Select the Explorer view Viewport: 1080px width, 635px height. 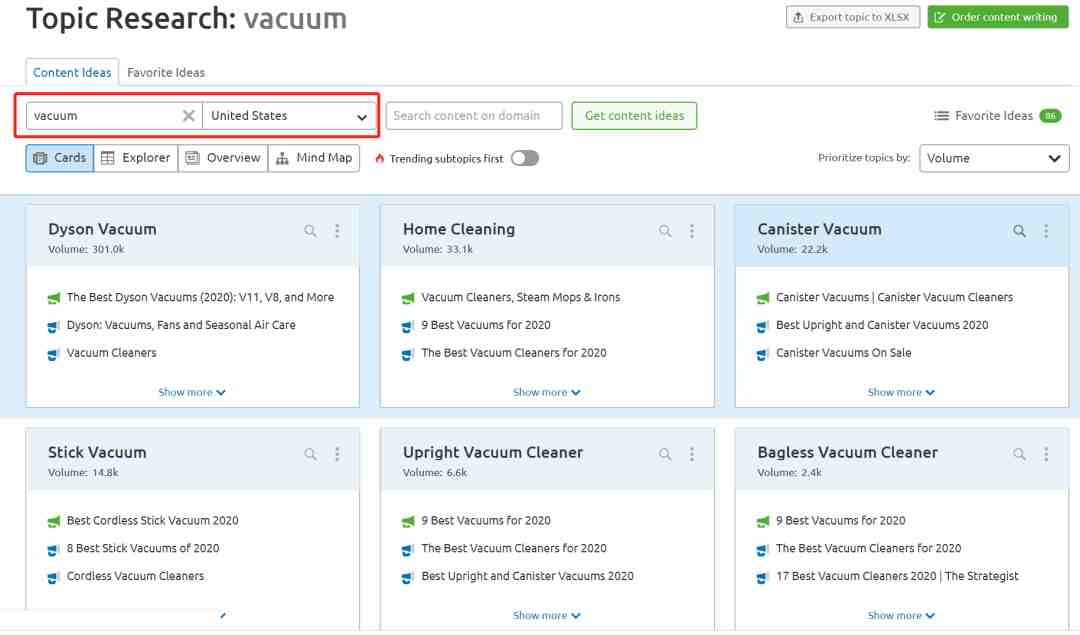pos(136,158)
